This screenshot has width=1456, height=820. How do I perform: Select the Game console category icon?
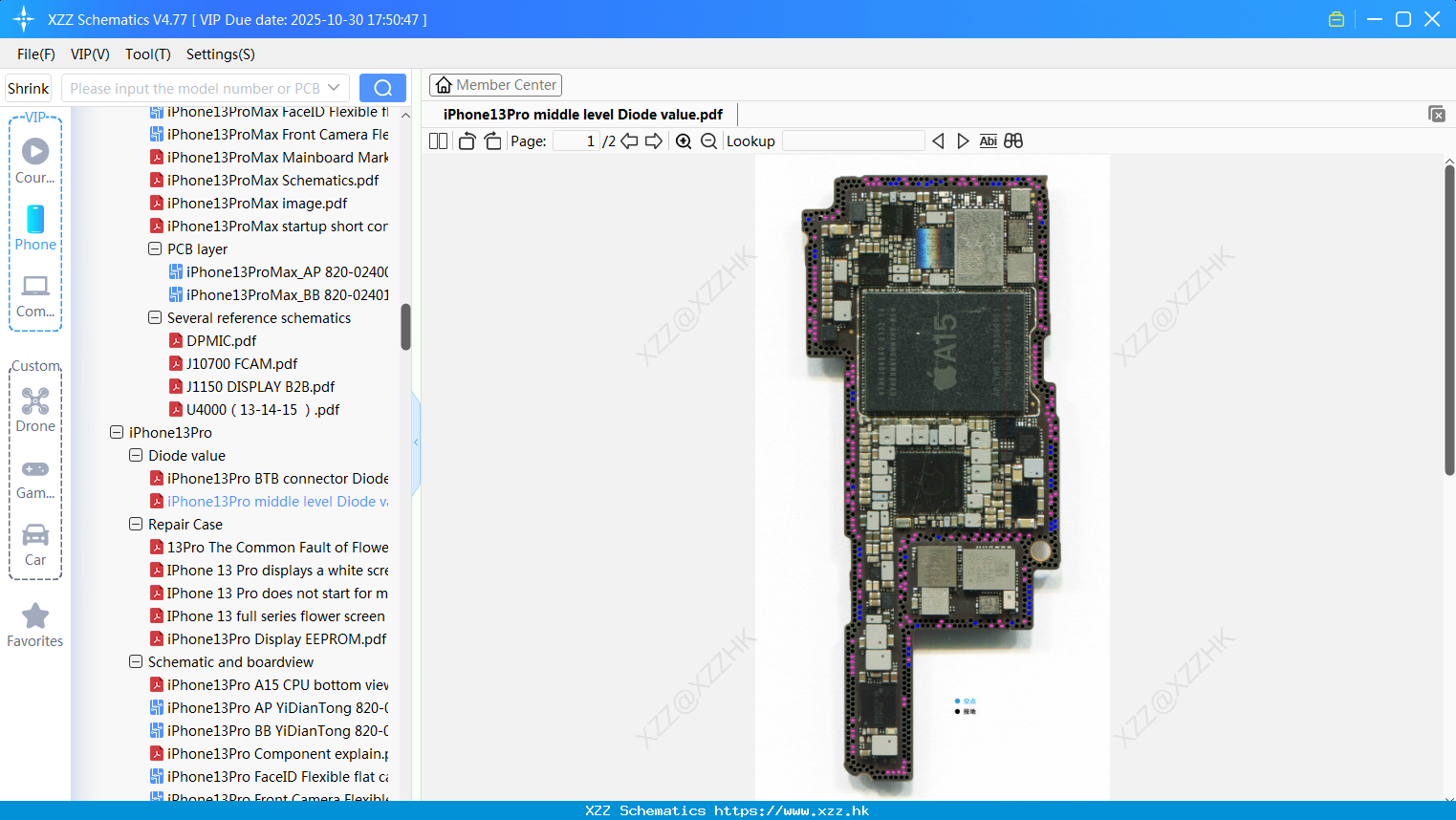click(35, 478)
